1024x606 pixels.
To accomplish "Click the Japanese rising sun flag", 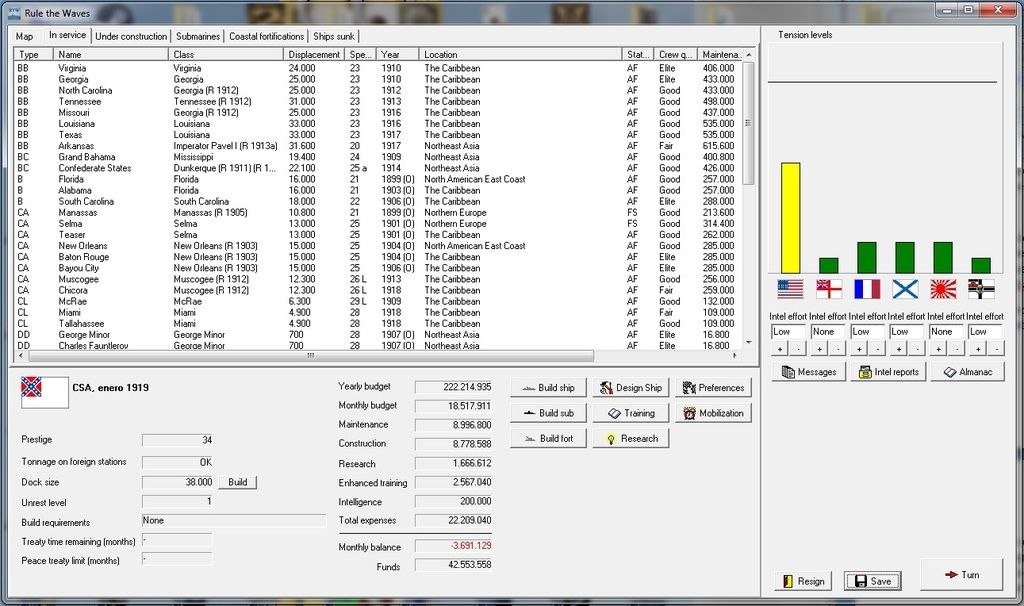I will tap(943, 289).
